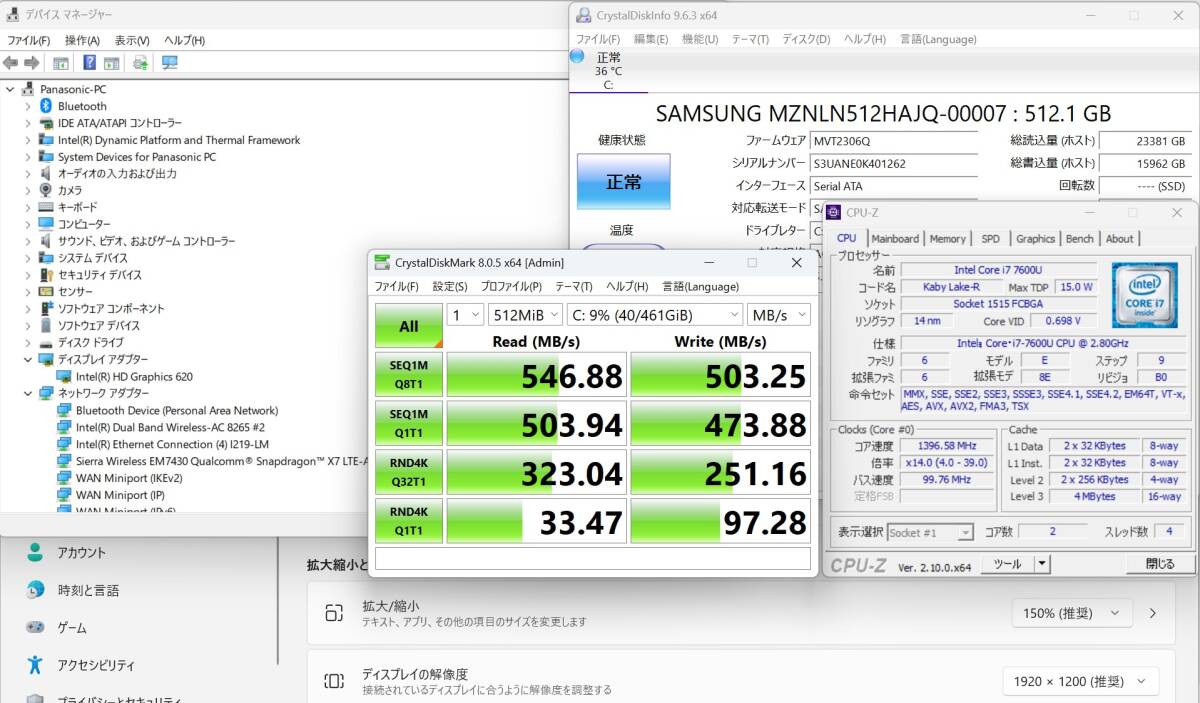Click the blue disk status circle in CrystalDiskInfo
1200x703 pixels.
577,57
